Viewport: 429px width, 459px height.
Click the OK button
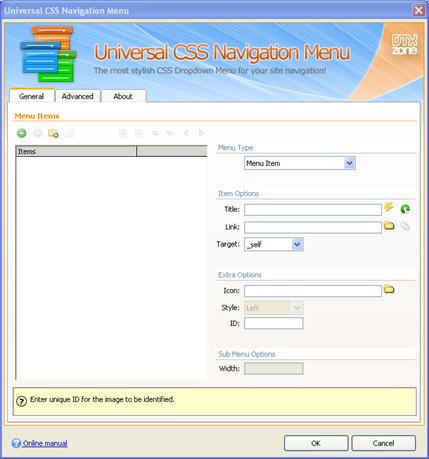pyautogui.click(x=316, y=443)
